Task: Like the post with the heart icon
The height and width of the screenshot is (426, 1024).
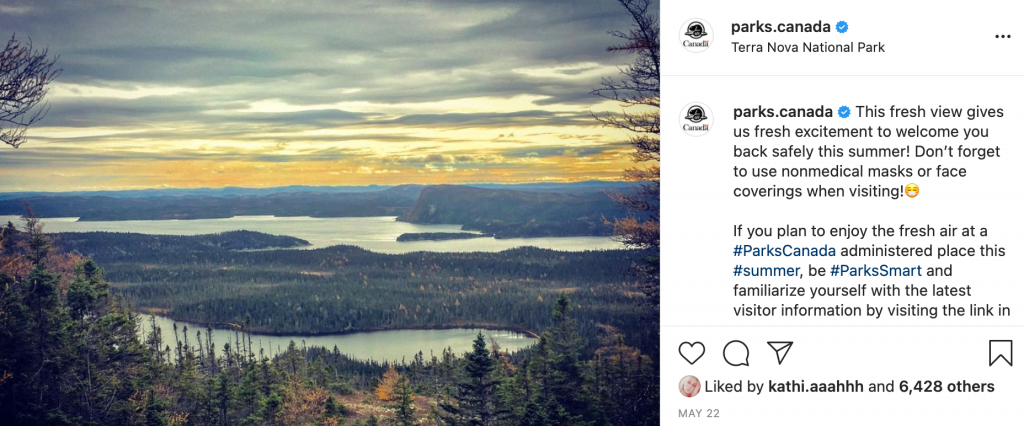Action: pyautogui.click(x=692, y=353)
